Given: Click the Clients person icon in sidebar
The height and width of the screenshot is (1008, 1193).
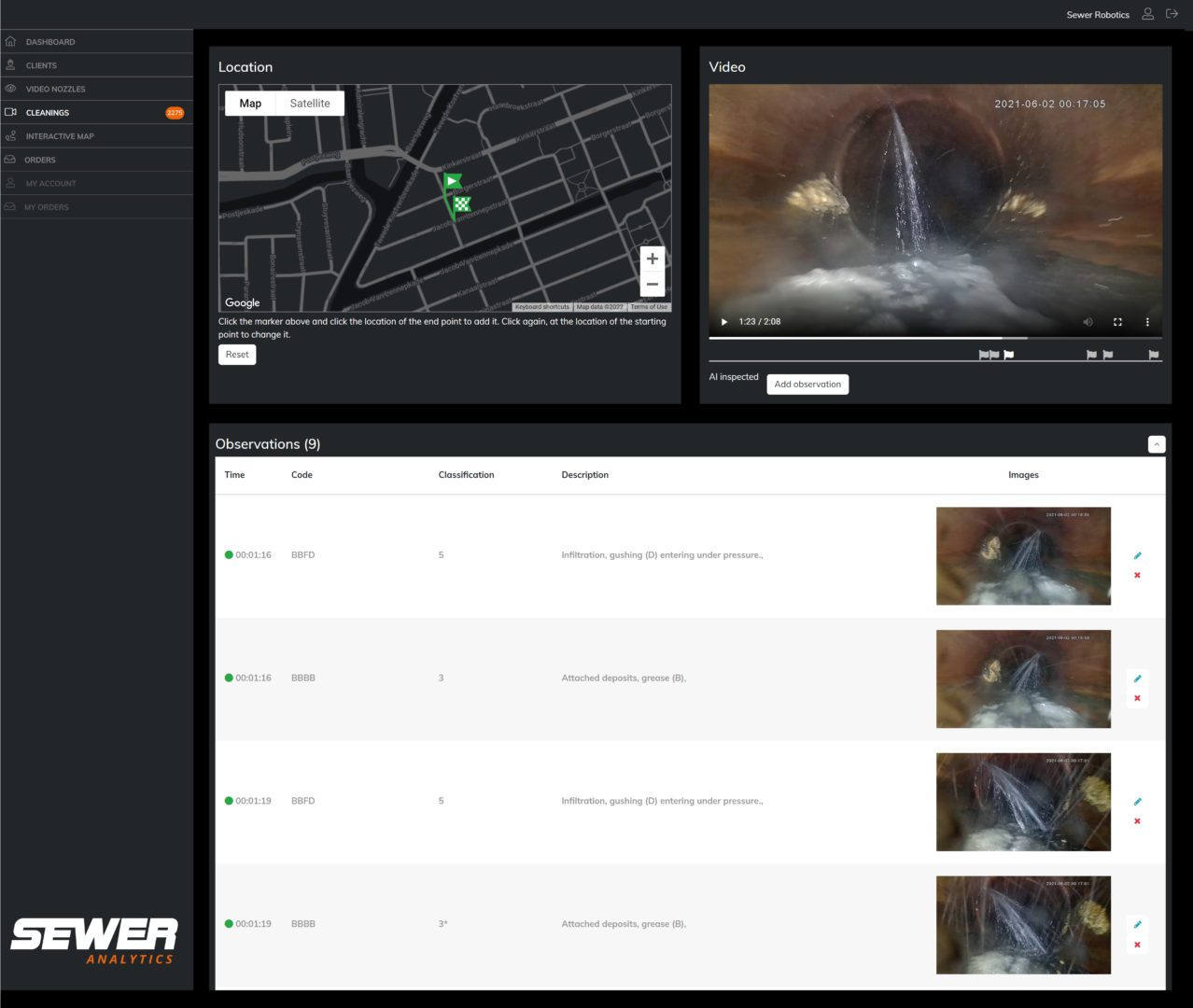Looking at the screenshot, I should coord(10,64).
